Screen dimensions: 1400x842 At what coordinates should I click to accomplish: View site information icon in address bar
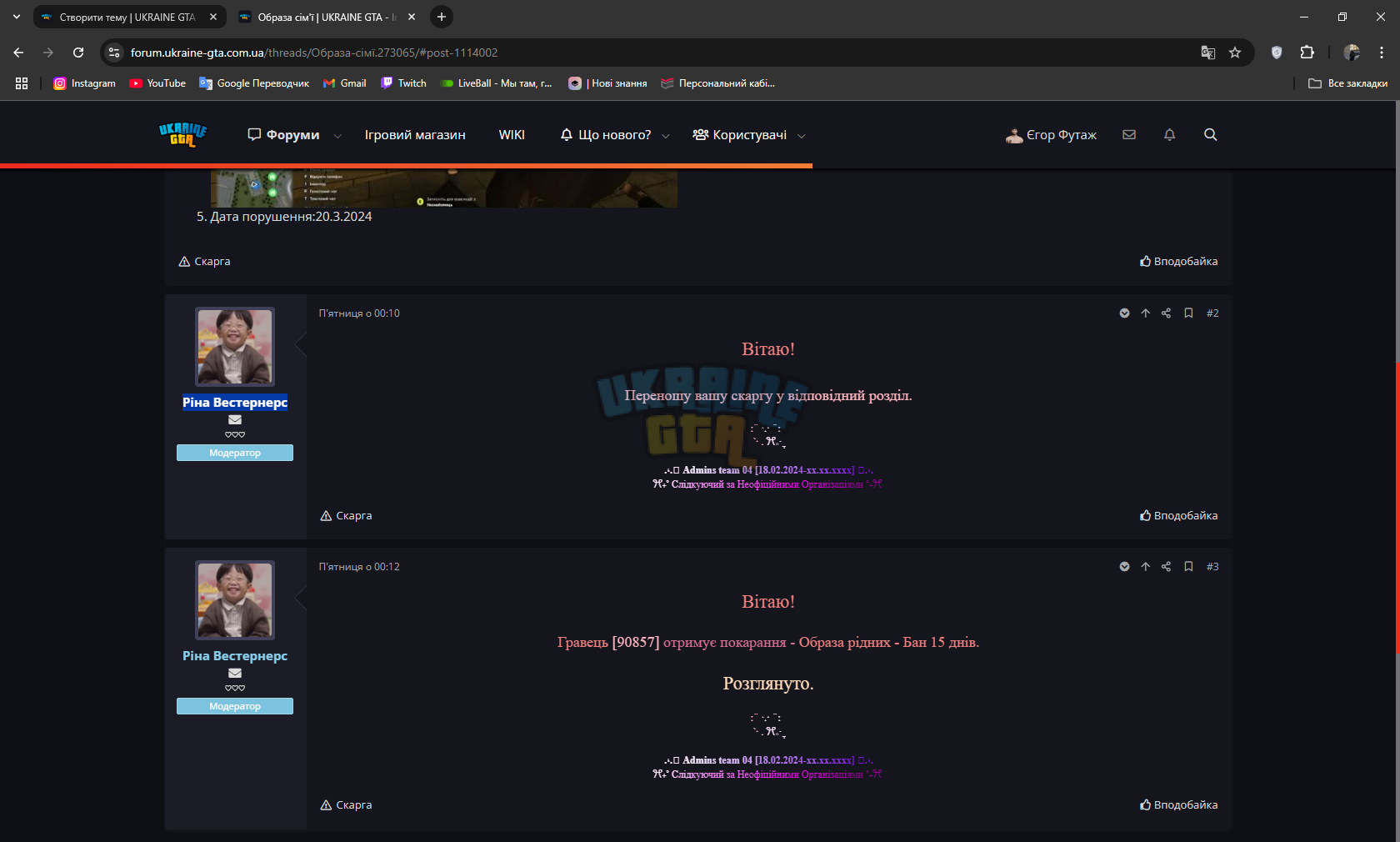[x=114, y=53]
